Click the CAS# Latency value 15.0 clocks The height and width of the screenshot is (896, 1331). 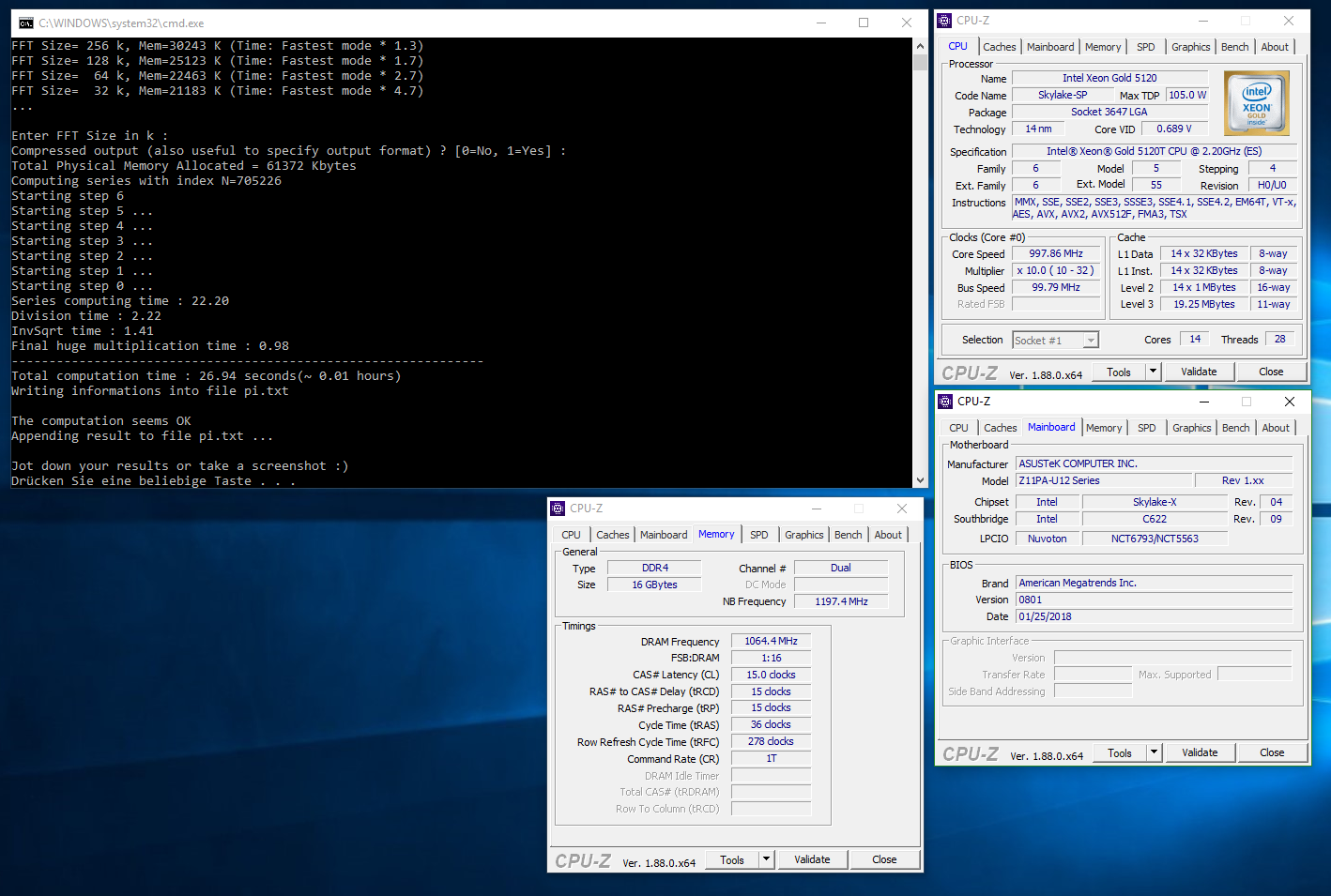click(x=771, y=675)
